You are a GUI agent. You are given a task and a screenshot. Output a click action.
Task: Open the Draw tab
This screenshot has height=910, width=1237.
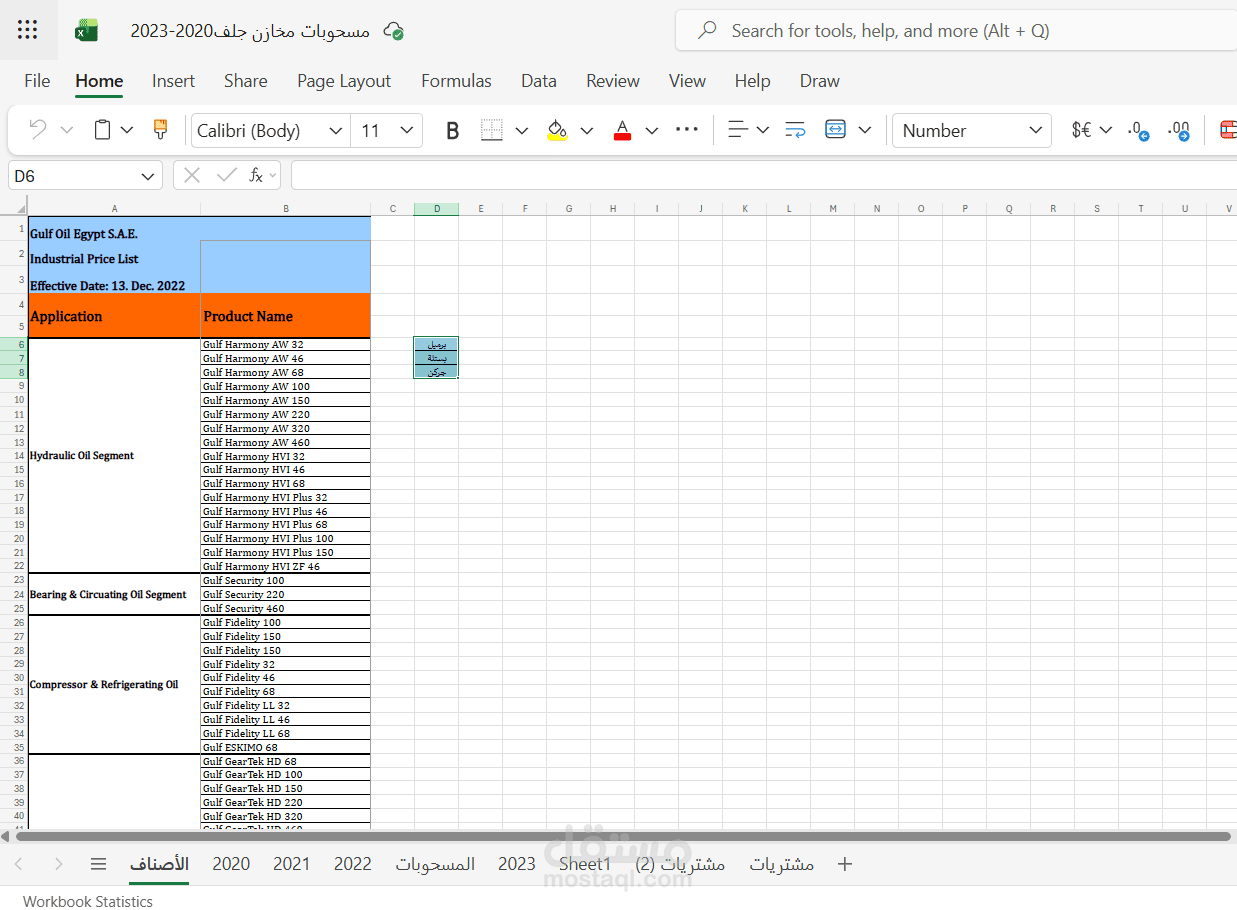pyautogui.click(x=820, y=81)
